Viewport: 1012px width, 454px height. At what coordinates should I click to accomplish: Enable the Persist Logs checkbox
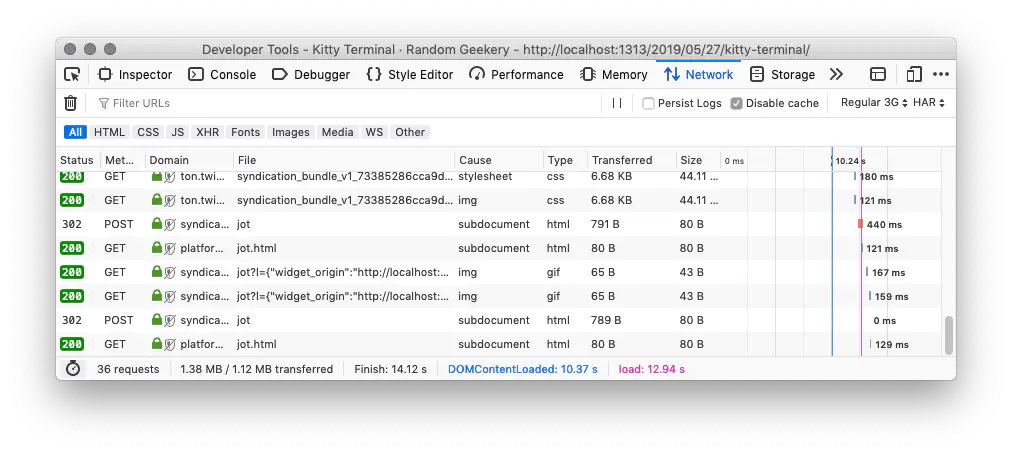click(x=649, y=103)
